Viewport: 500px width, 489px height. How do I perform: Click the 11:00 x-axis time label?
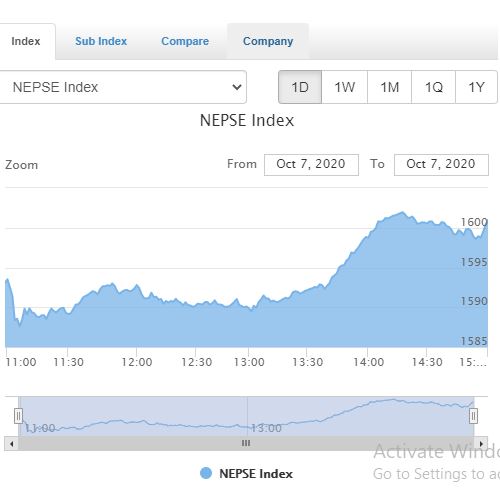pyautogui.click(x=21, y=362)
